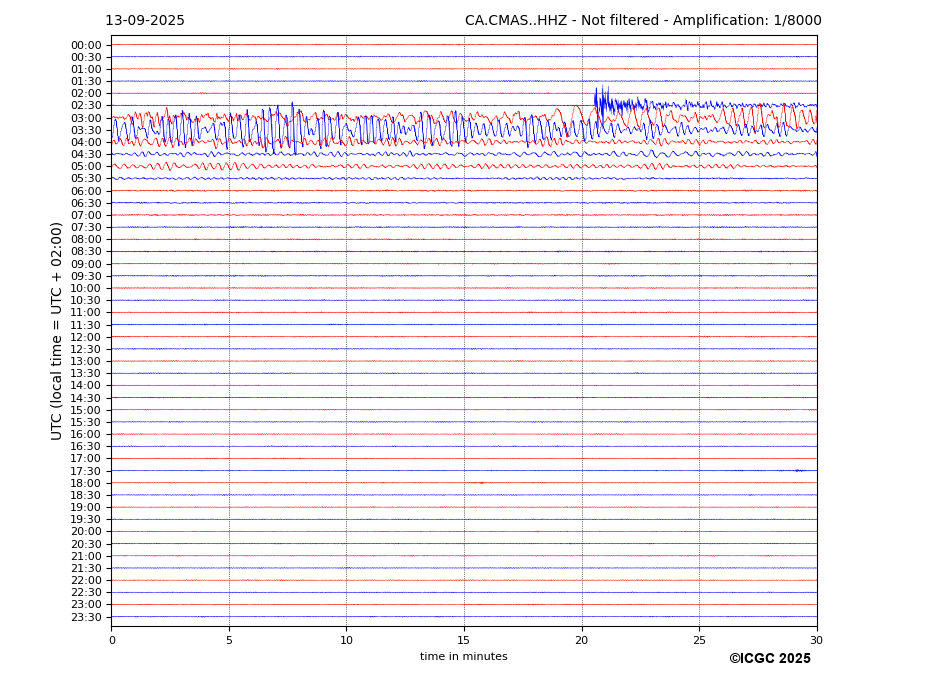
Task: Pick the 09:30 time row label
Action: 86,276
